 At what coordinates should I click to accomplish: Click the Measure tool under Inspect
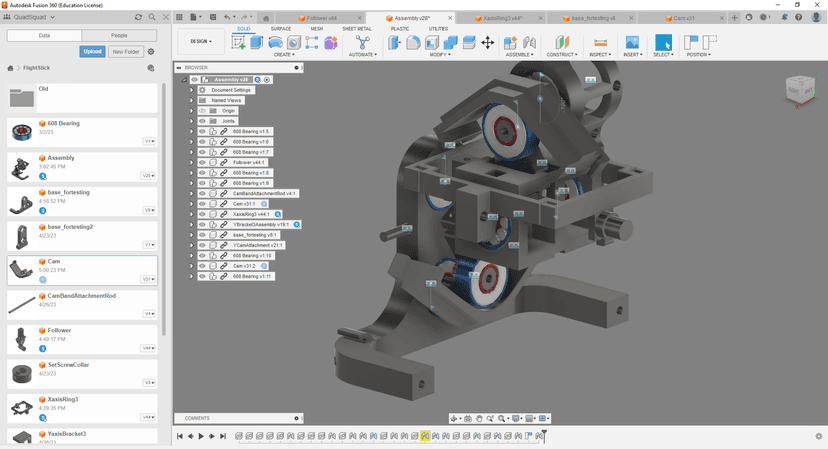pyautogui.click(x=600, y=43)
